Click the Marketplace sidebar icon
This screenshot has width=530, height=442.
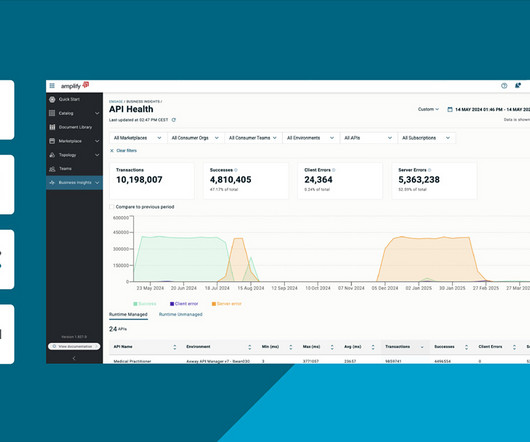tap(52, 141)
